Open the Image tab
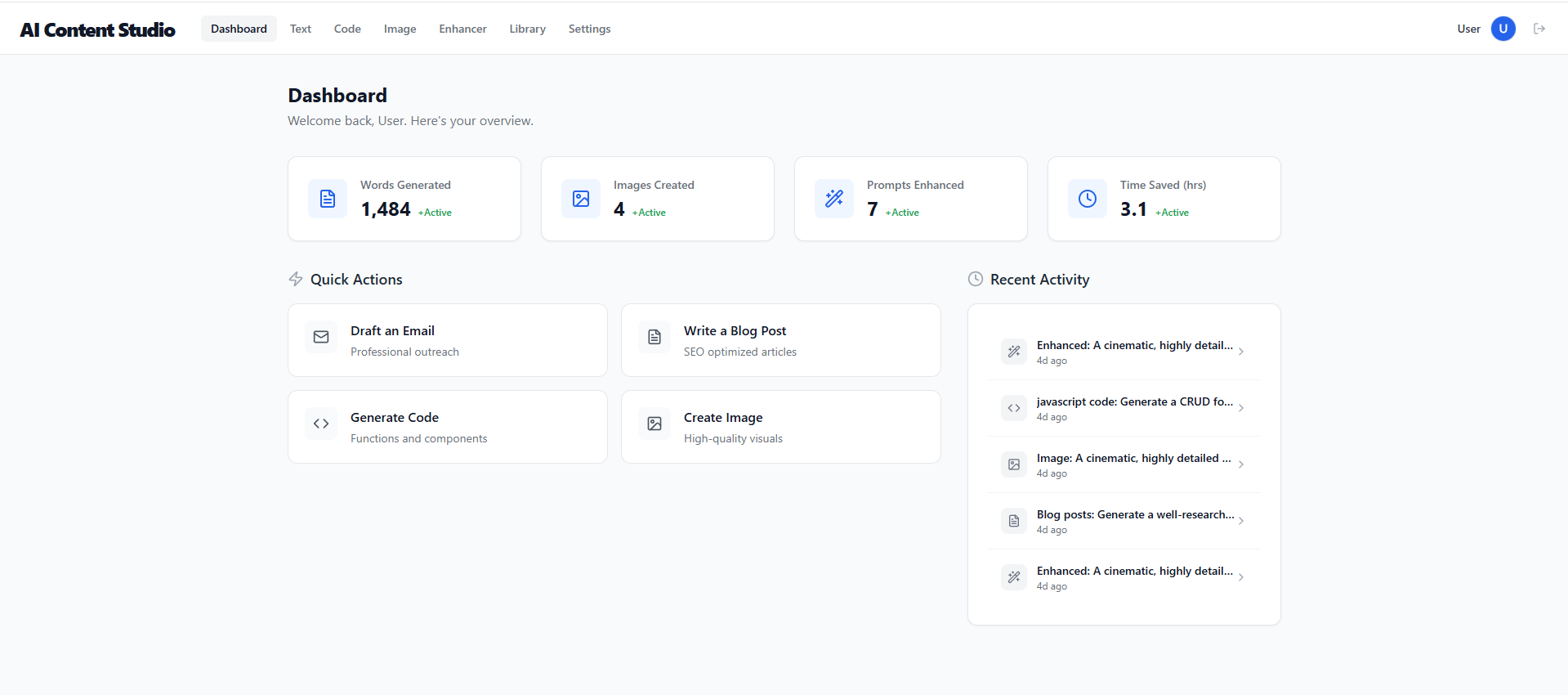 coord(400,29)
